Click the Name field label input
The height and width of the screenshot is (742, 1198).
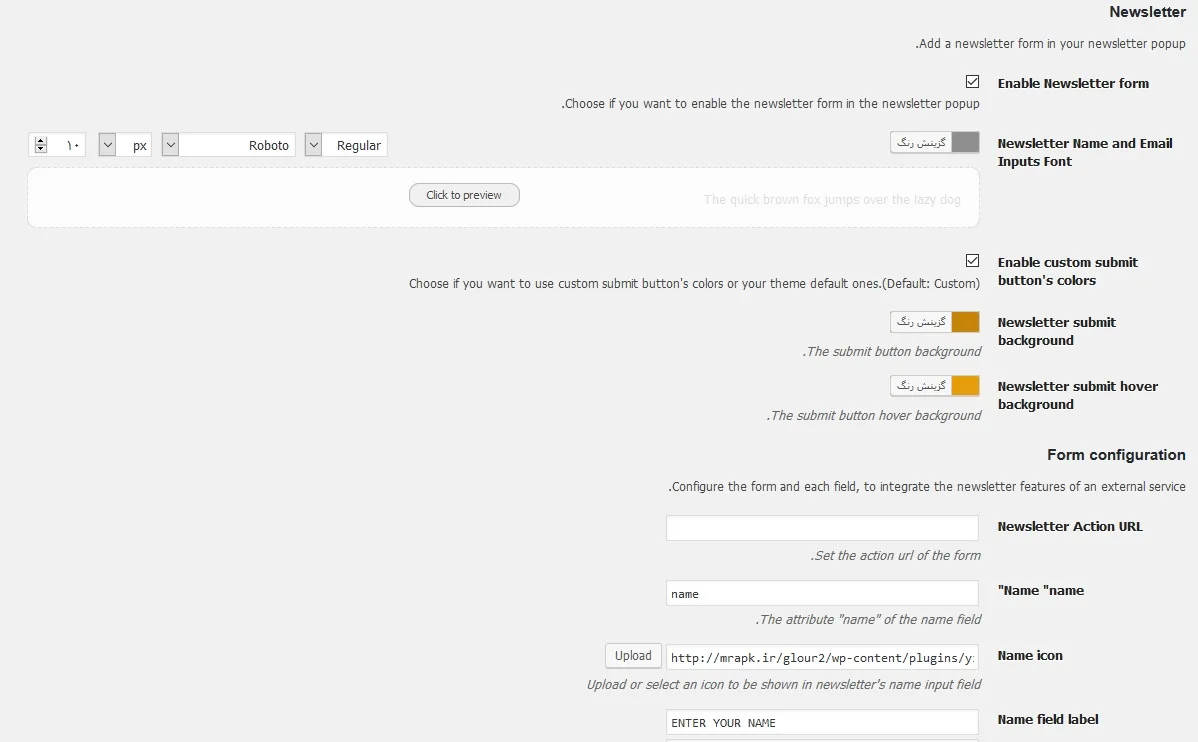coord(822,722)
